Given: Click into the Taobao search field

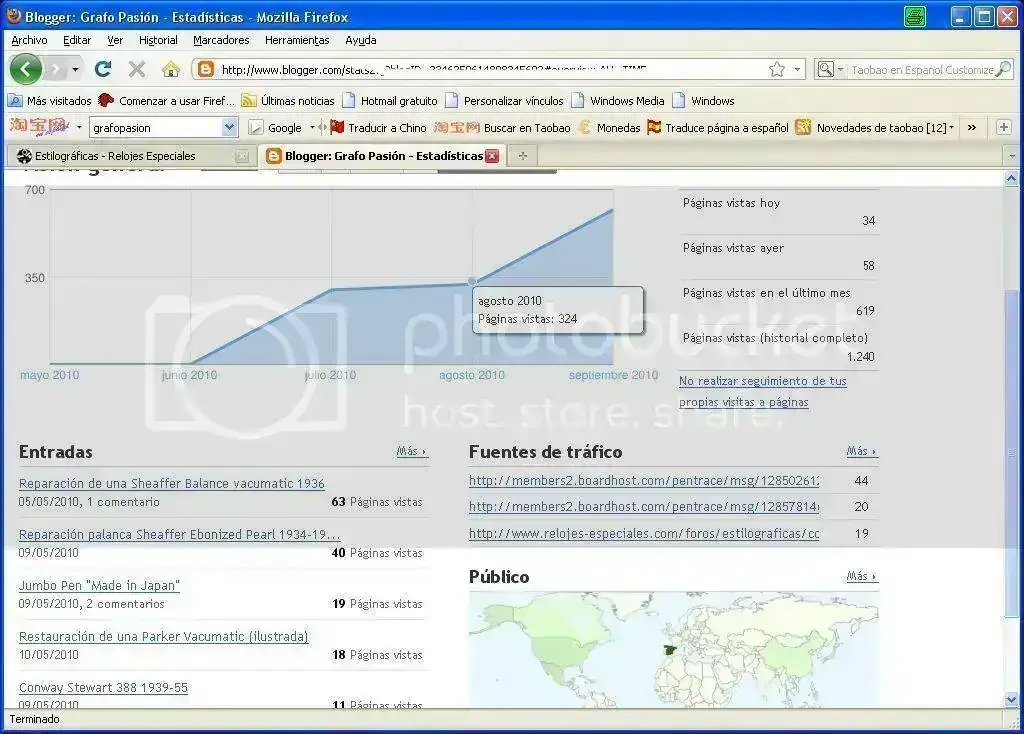Looking at the screenshot, I should coord(921,69).
